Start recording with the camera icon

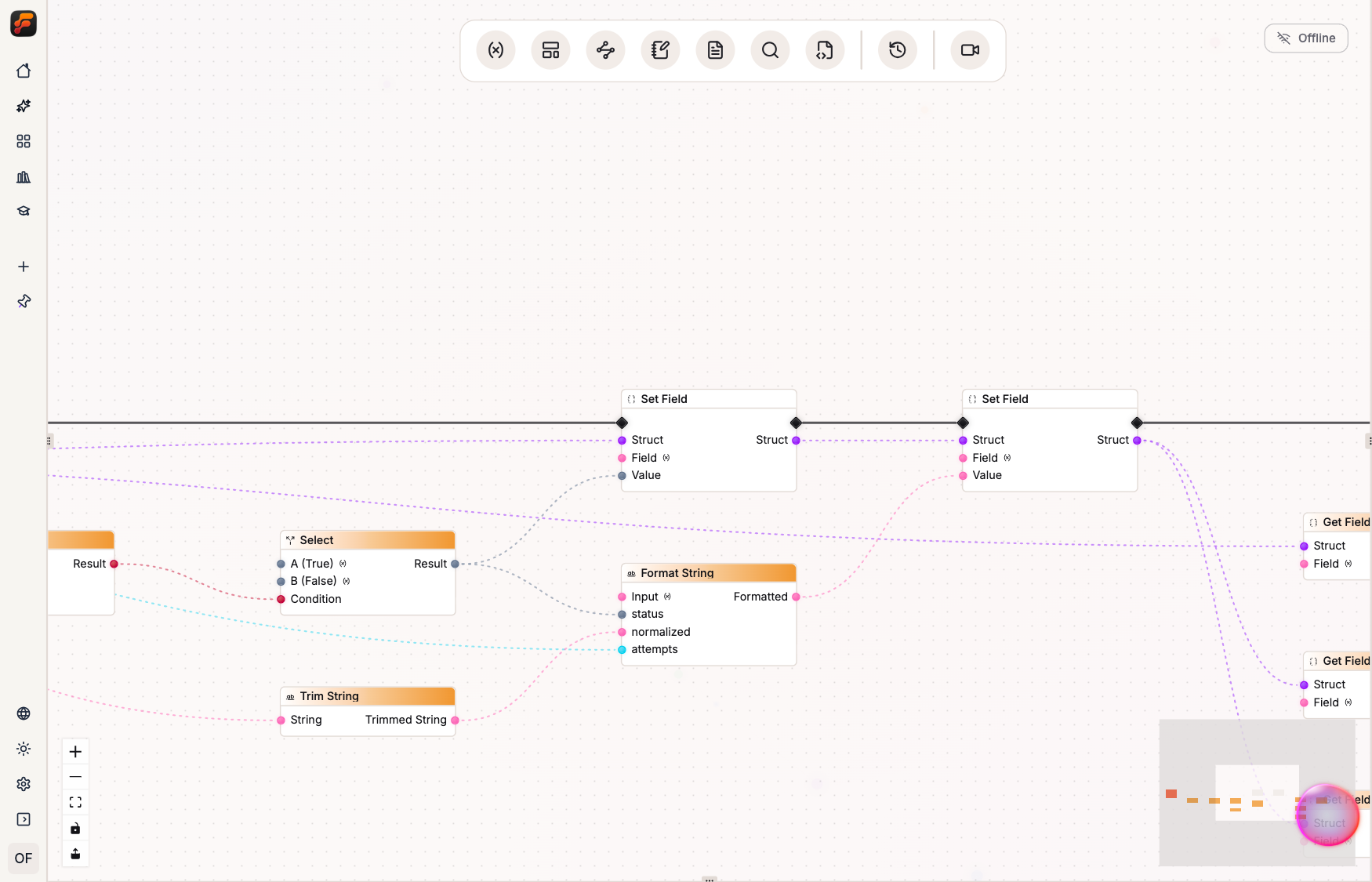tap(970, 50)
